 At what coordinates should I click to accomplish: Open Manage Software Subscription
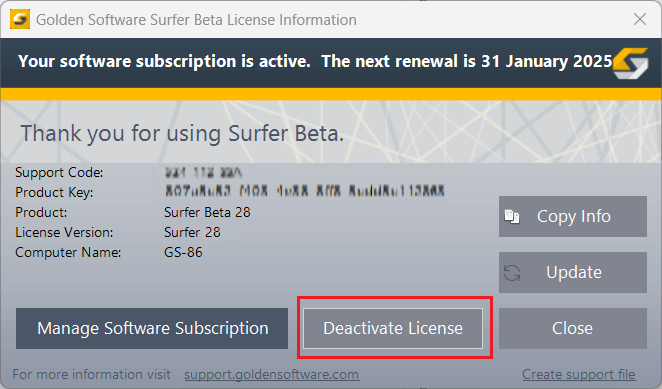(x=152, y=329)
